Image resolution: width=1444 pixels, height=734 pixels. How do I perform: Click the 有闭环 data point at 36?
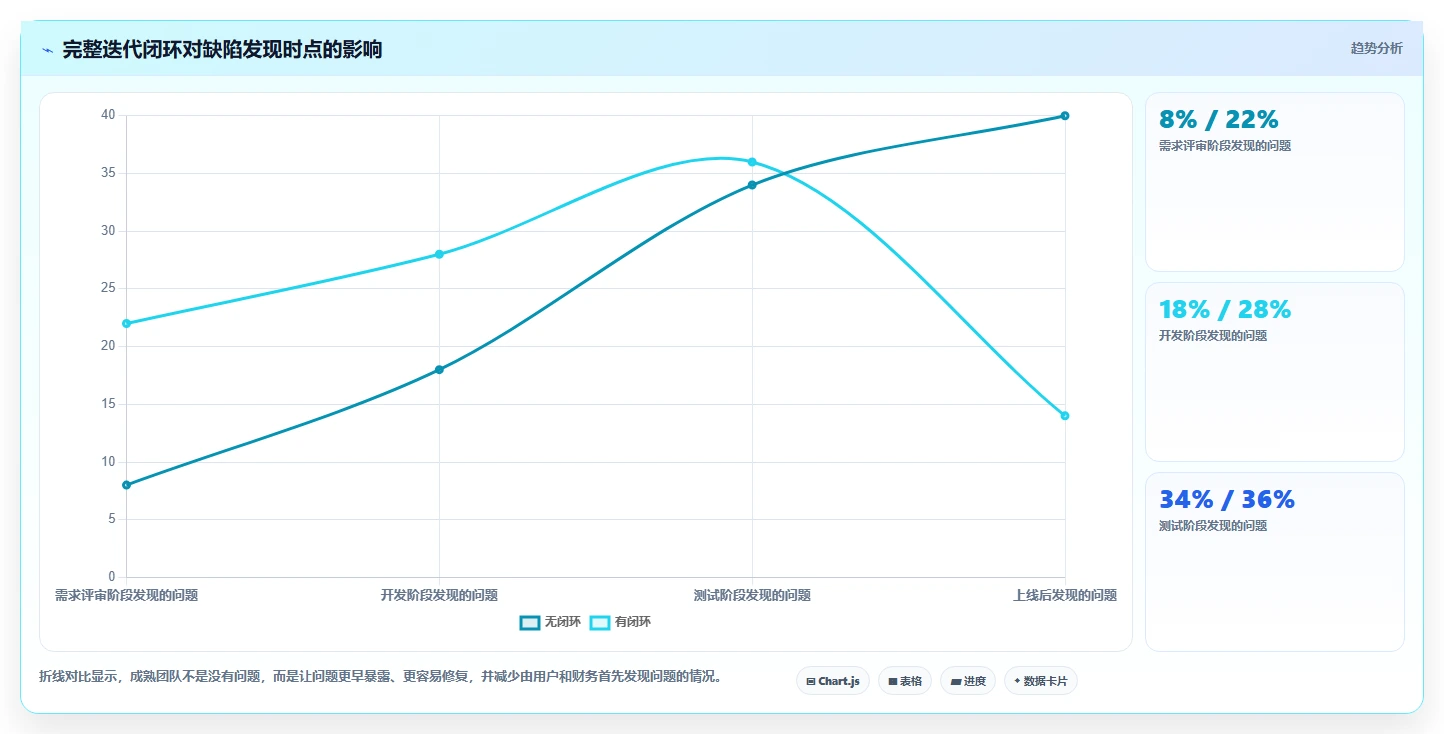pyautogui.click(x=752, y=162)
